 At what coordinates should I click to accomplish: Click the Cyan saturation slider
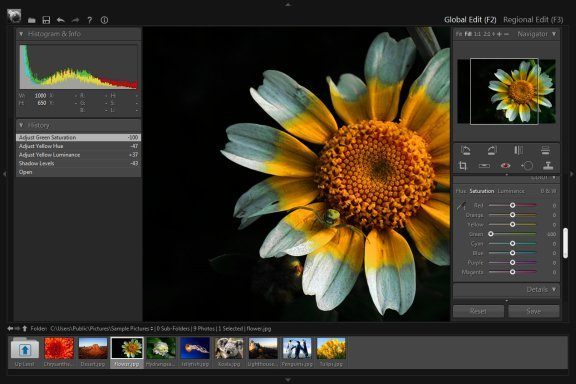pyautogui.click(x=512, y=243)
